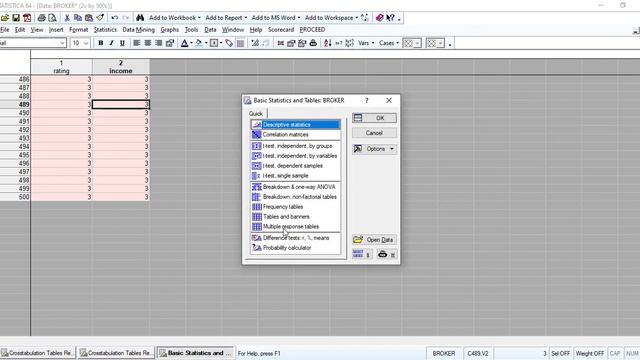Viewport: 640px width, 360px height.
Task: Select the Quick tab in dialog
Action: tap(256, 113)
